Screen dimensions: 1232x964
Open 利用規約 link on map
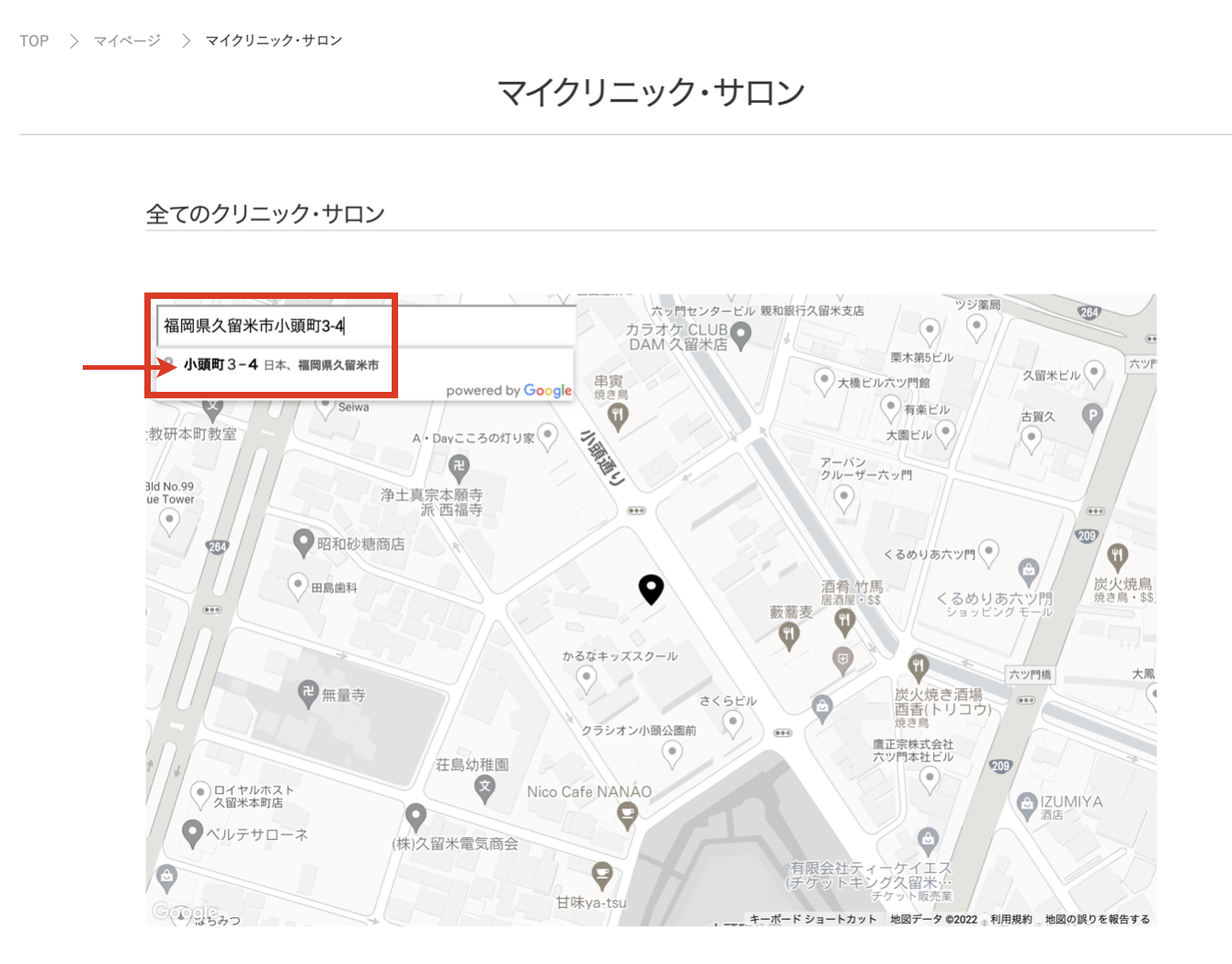click(1010, 919)
